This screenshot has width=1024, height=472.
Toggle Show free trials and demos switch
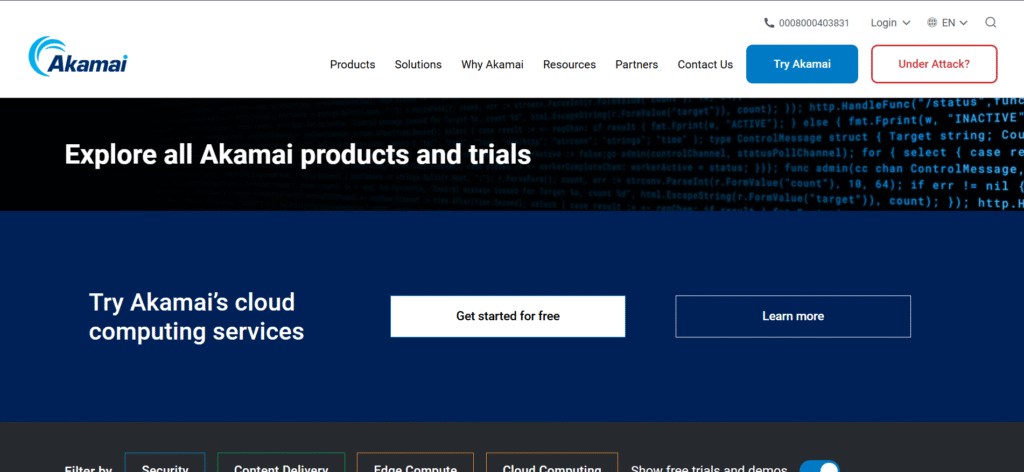point(819,466)
